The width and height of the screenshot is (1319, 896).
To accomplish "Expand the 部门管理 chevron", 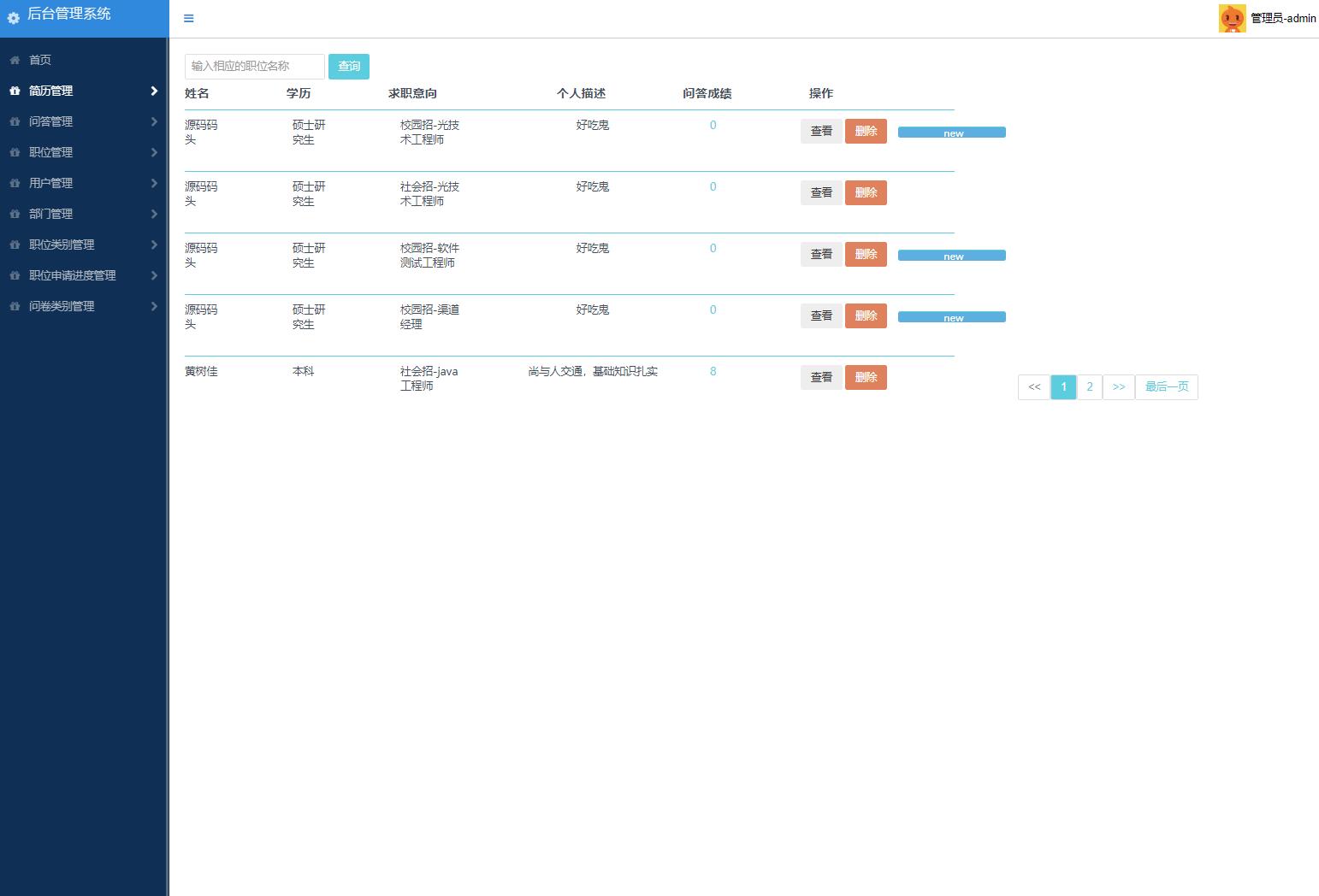I will click(154, 214).
